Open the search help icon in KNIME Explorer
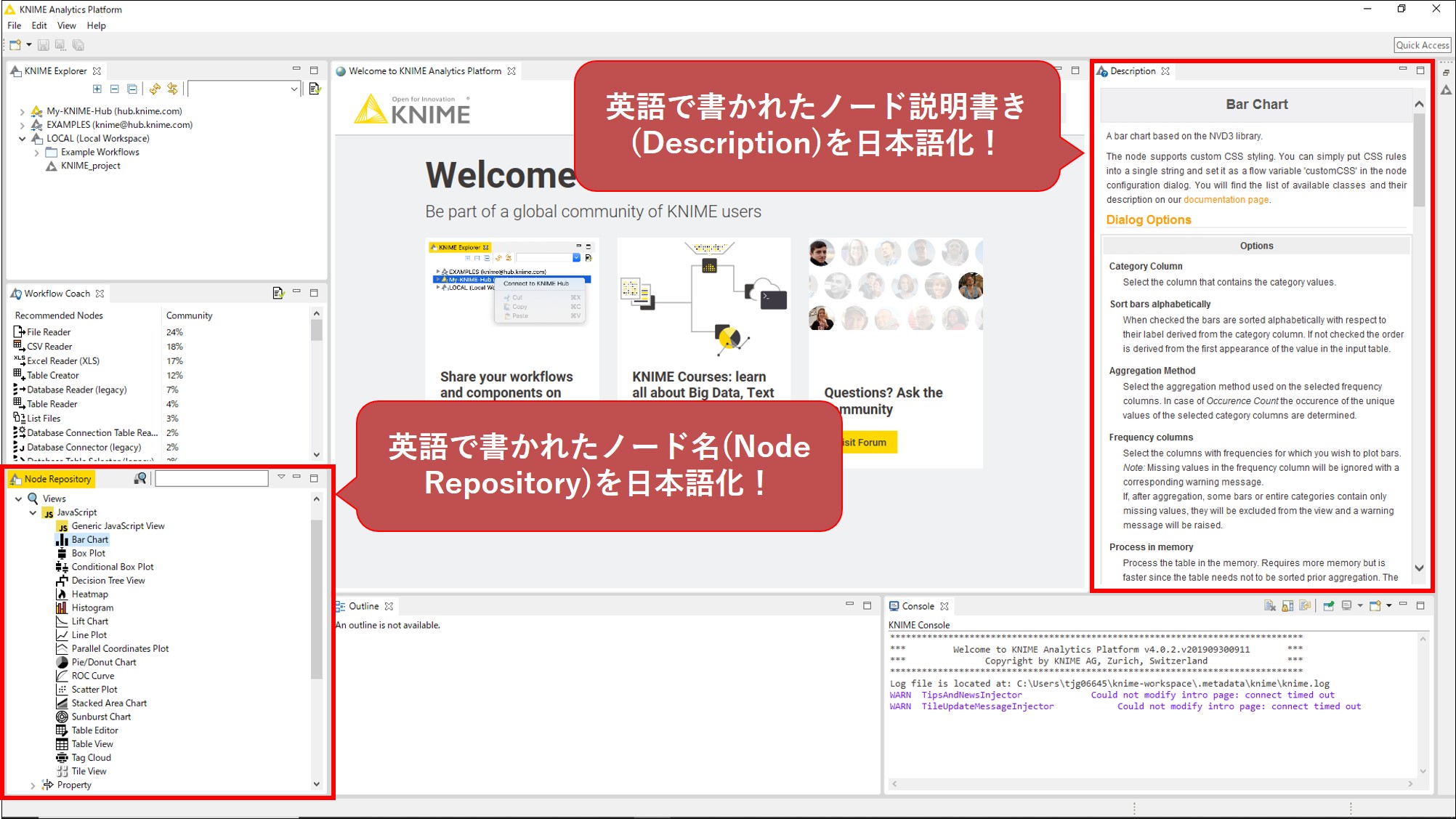The width and height of the screenshot is (1456, 819). point(314,88)
